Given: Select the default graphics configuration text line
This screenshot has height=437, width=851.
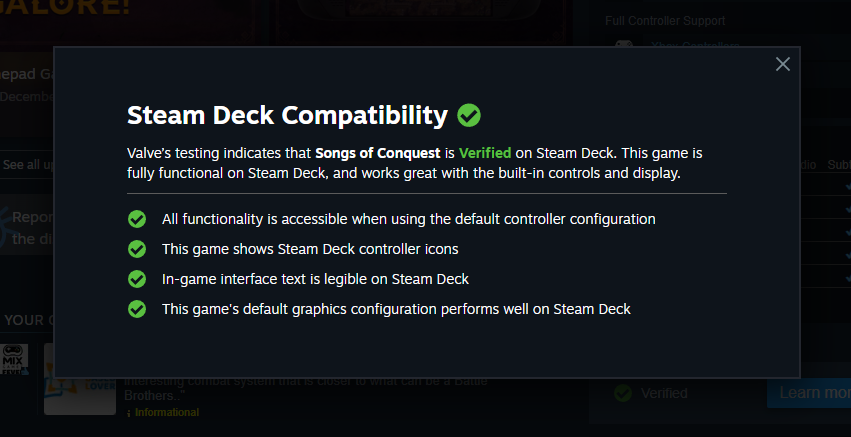Looking at the screenshot, I should (x=396, y=309).
